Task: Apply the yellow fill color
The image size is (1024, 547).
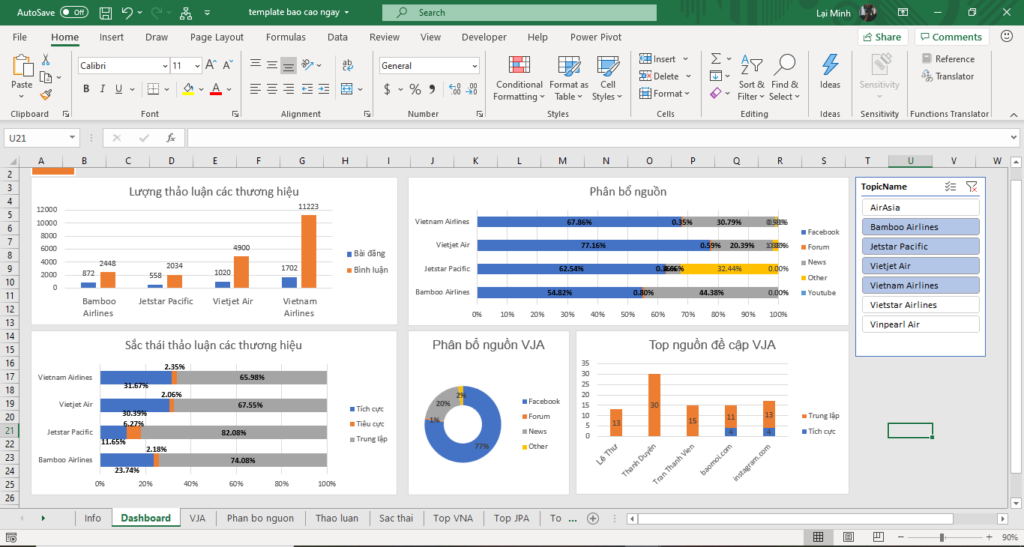Action: (188, 89)
